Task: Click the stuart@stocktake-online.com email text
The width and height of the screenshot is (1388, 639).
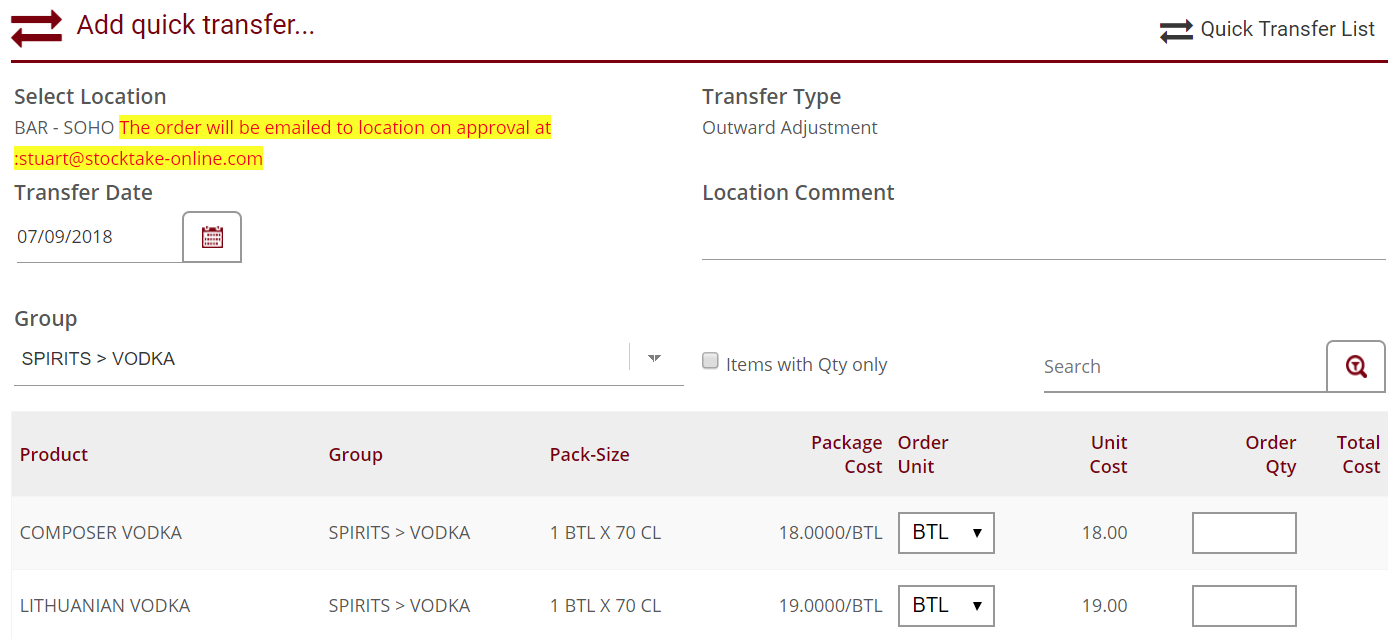Action: 141,159
